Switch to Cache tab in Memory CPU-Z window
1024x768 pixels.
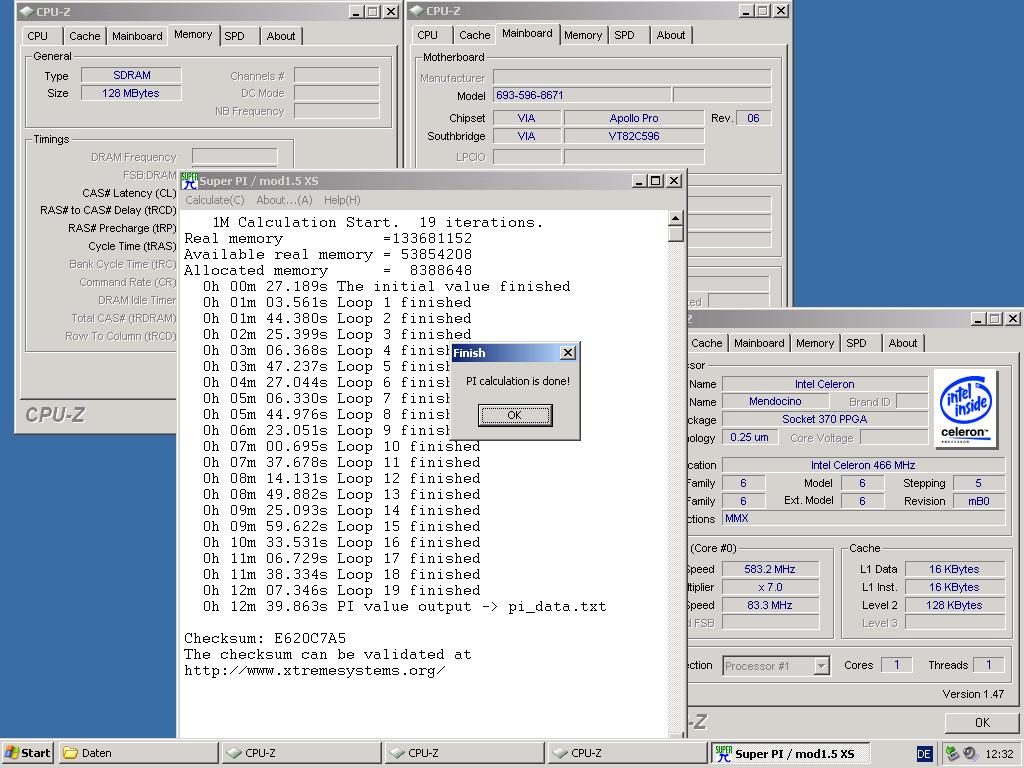(x=85, y=36)
